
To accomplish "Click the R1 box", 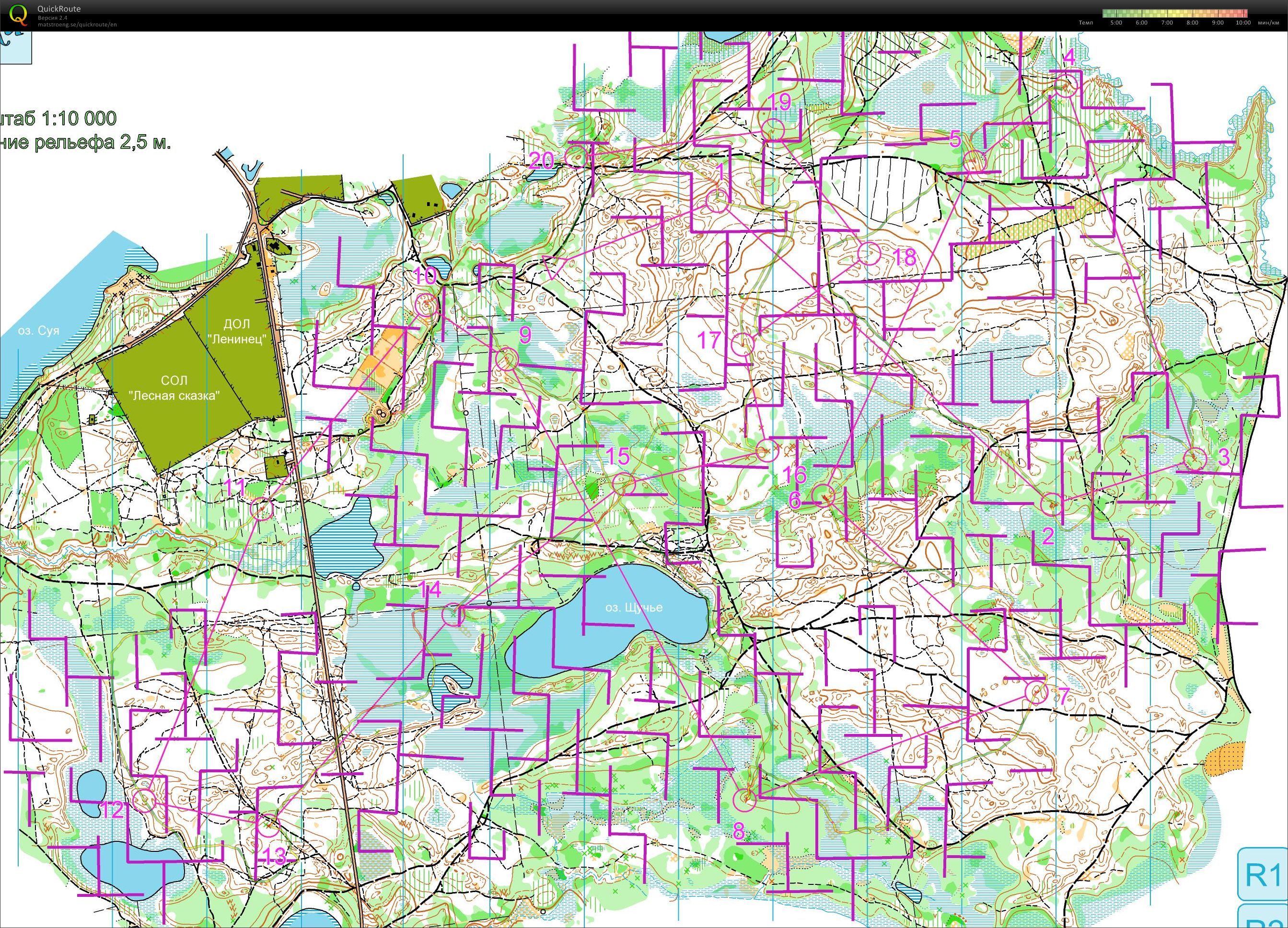I will (1263, 874).
